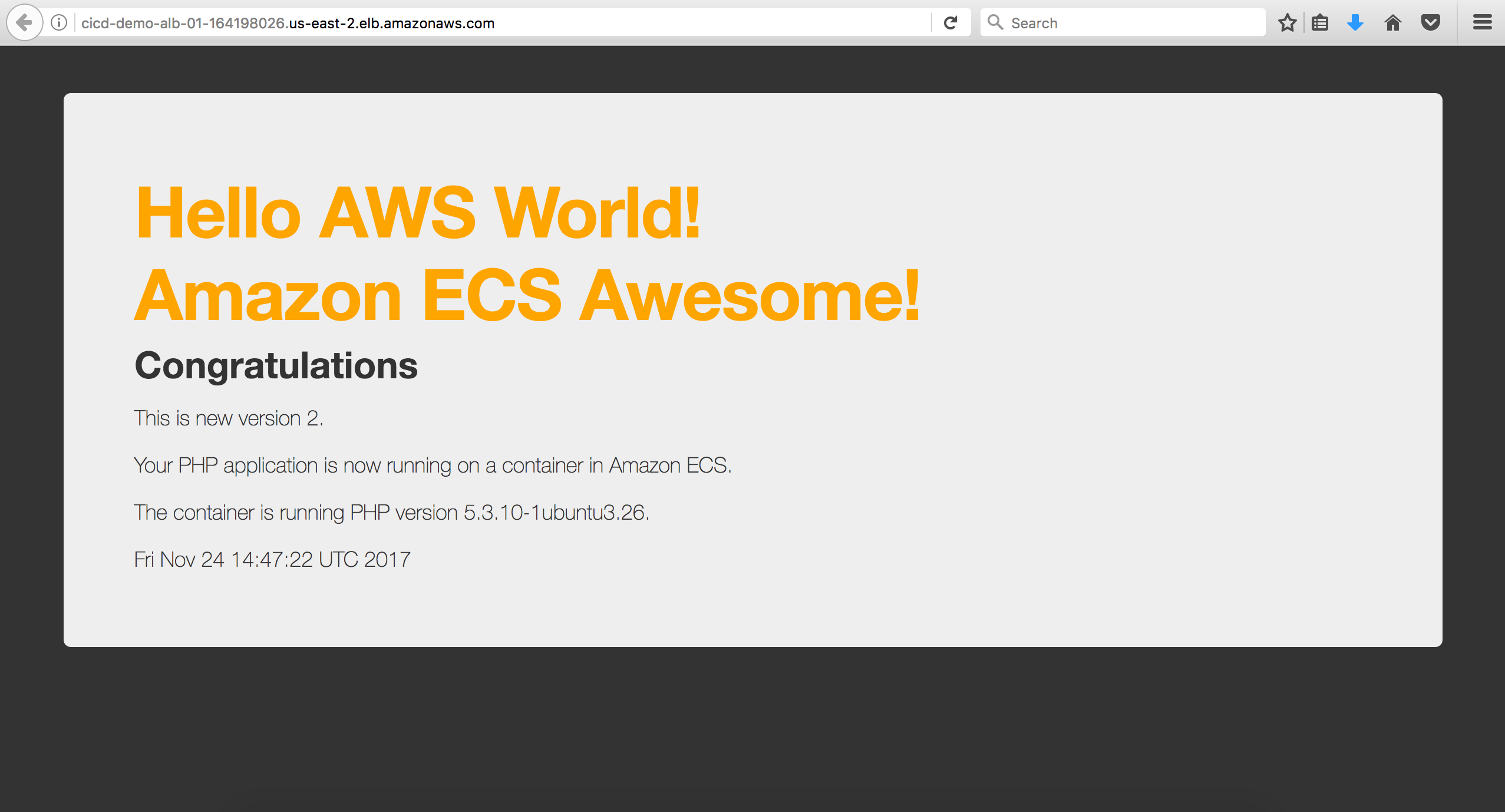Click the Congratulations subheading
The width and height of the screenshot is (1505, 812).
pos(276,365)
